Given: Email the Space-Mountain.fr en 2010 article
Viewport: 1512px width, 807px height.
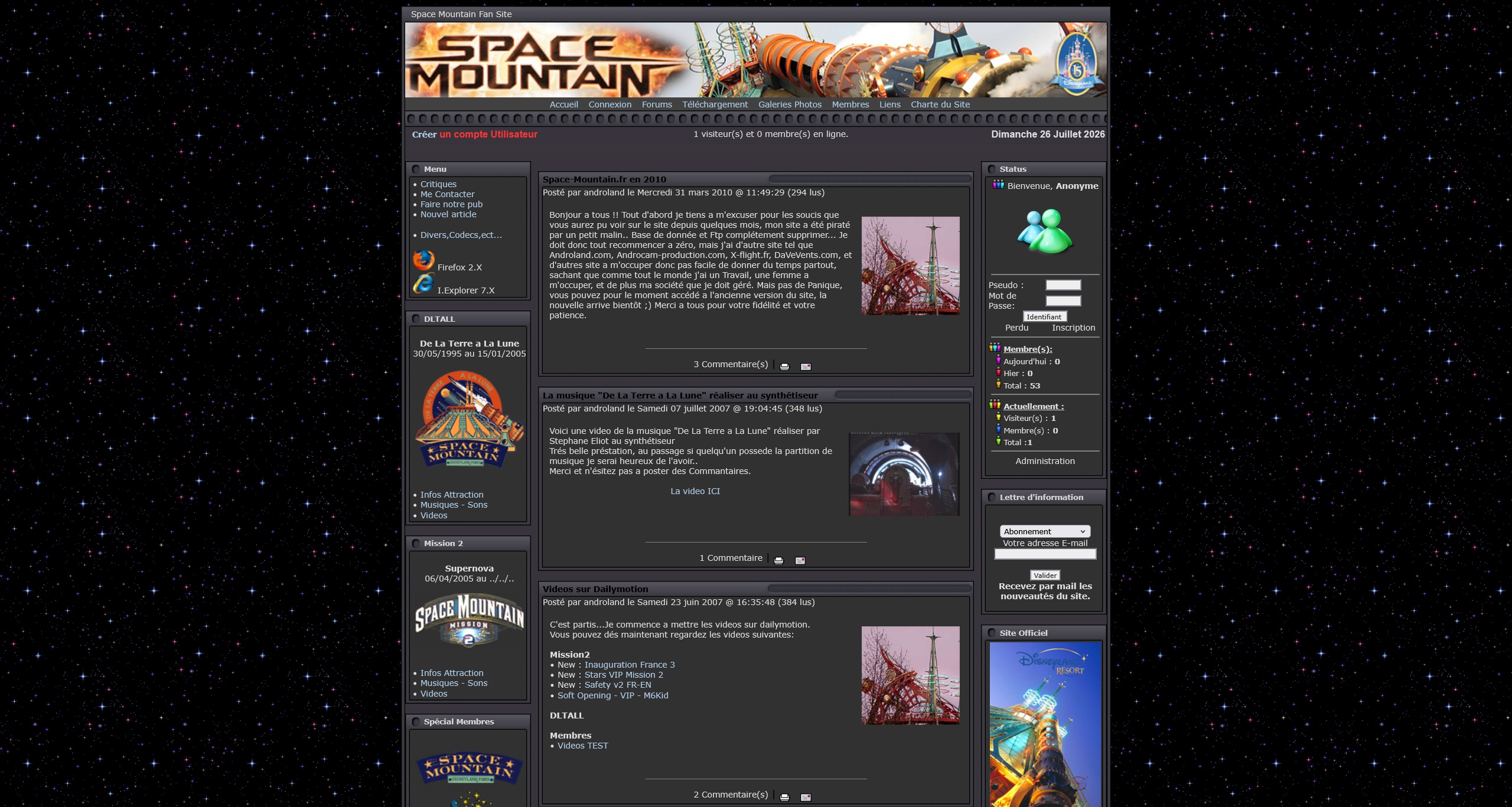Looking at the screenshot, I should pos(806,367).
